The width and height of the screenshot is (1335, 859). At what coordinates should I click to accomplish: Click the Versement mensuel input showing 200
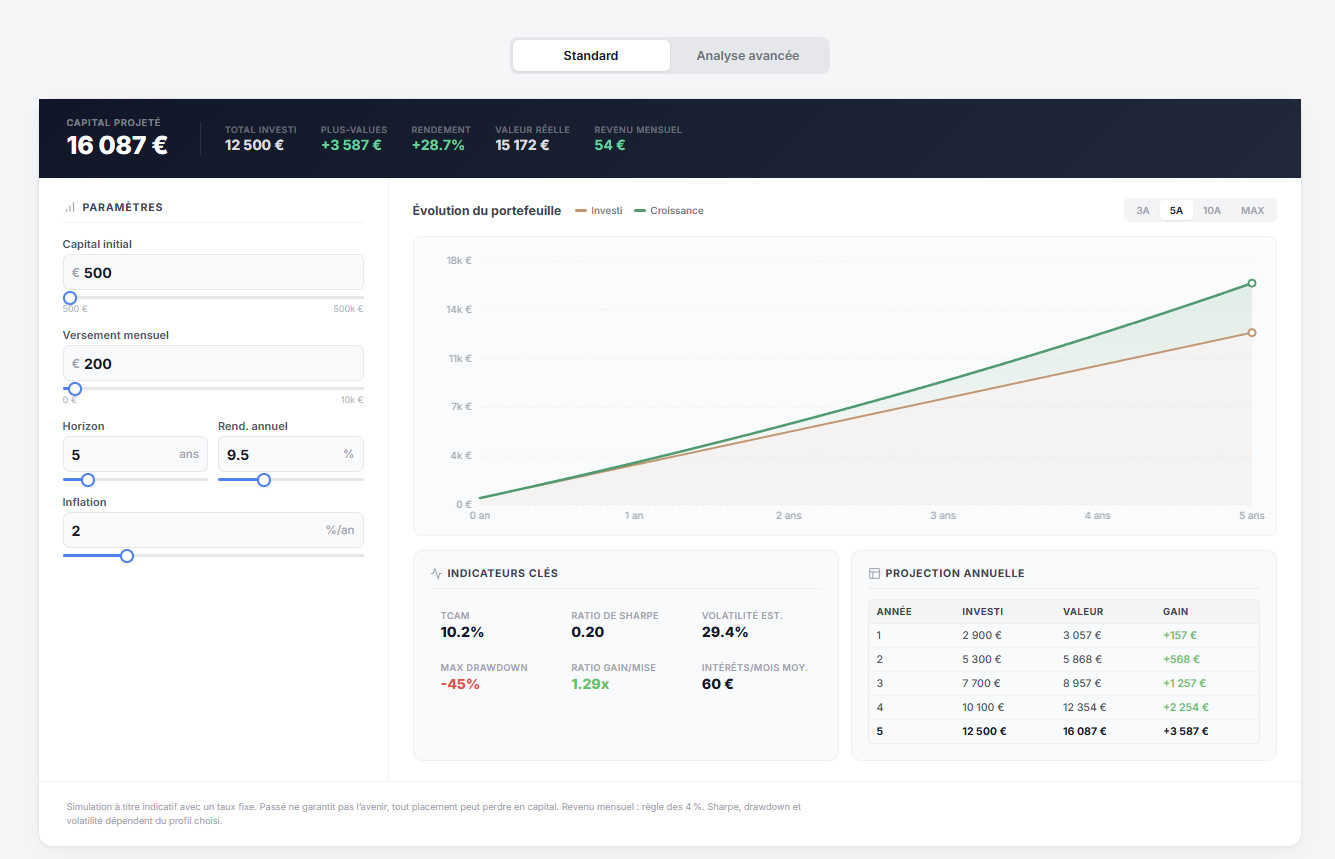213,363
